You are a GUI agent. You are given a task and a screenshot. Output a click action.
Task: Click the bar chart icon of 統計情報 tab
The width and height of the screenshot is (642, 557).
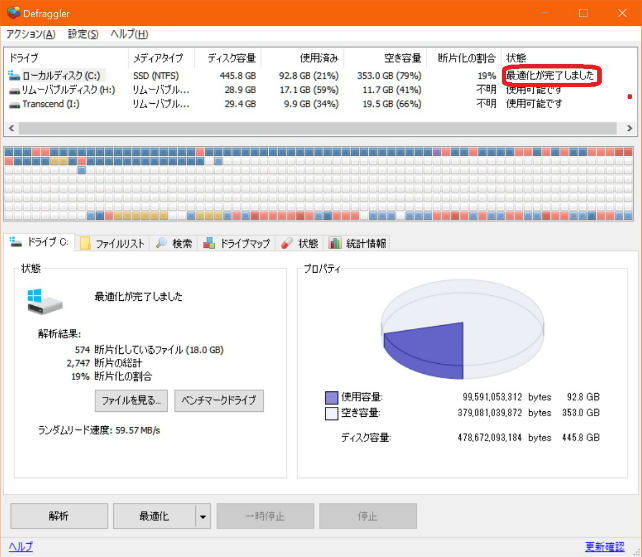pyautogui.click(x=335, y=243)
